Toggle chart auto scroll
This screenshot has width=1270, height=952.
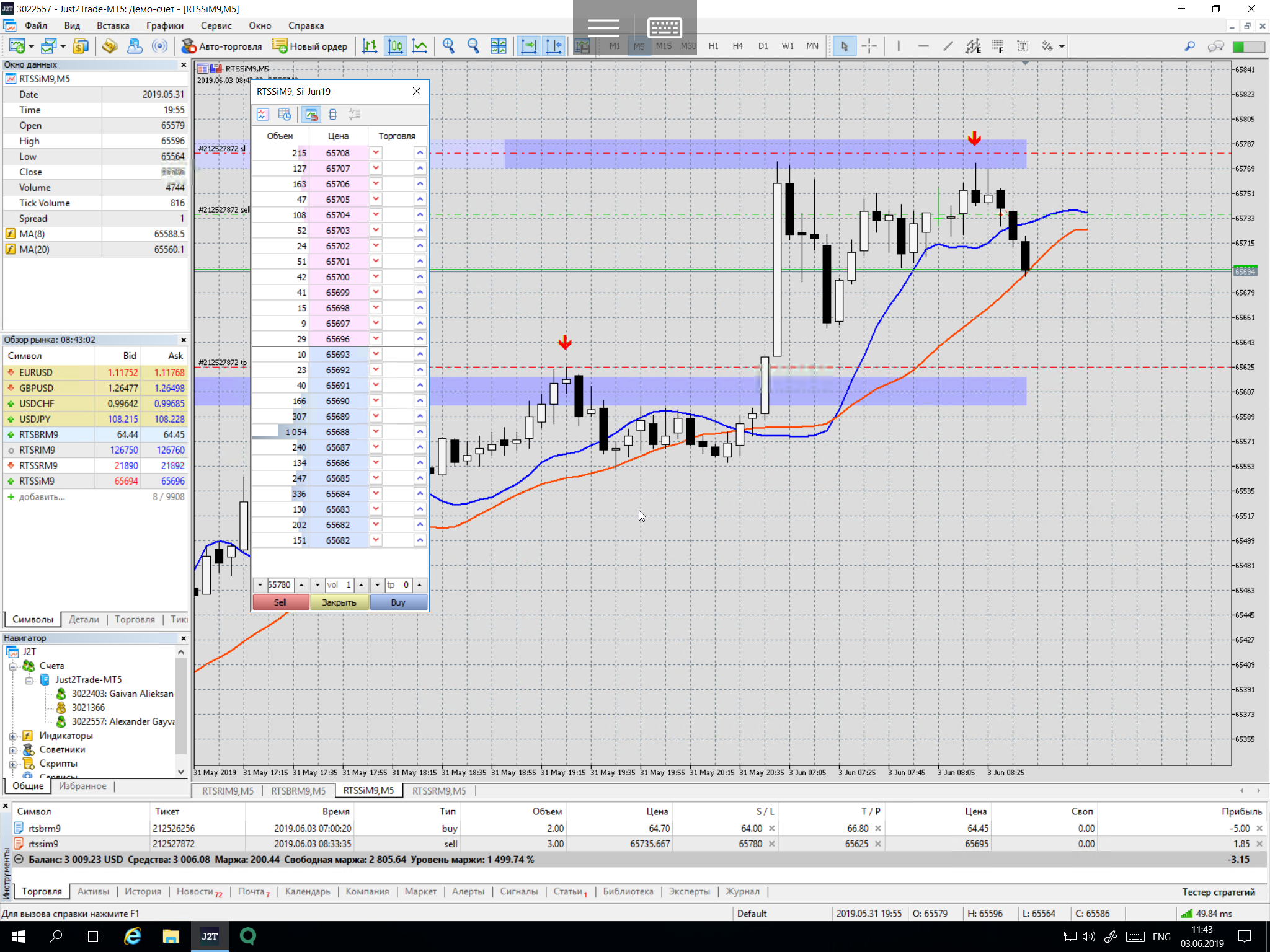pyautogui.click(x=529, y=46)
